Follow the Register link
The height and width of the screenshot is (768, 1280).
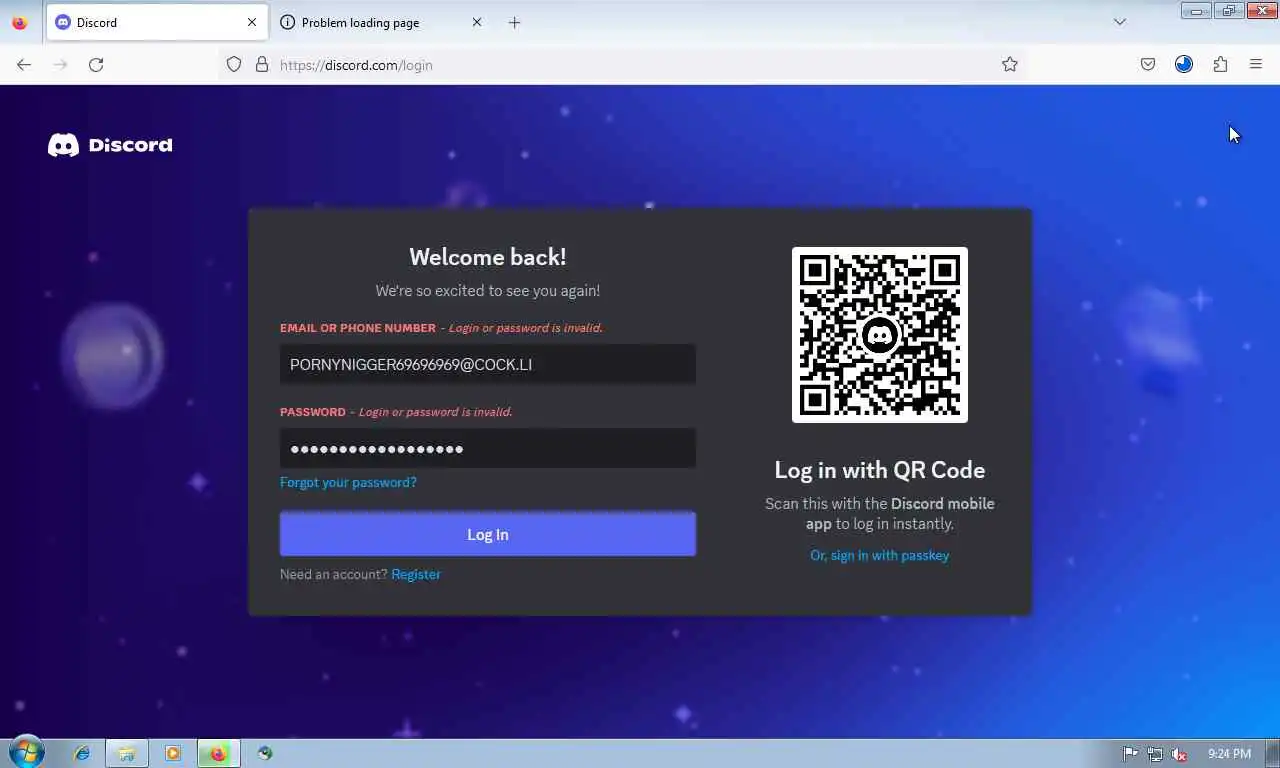point(416,574)
